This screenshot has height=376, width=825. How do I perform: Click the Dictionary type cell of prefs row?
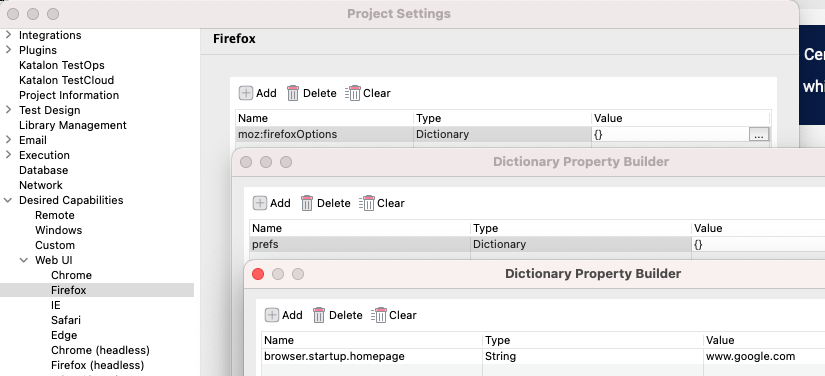[581, 244]
